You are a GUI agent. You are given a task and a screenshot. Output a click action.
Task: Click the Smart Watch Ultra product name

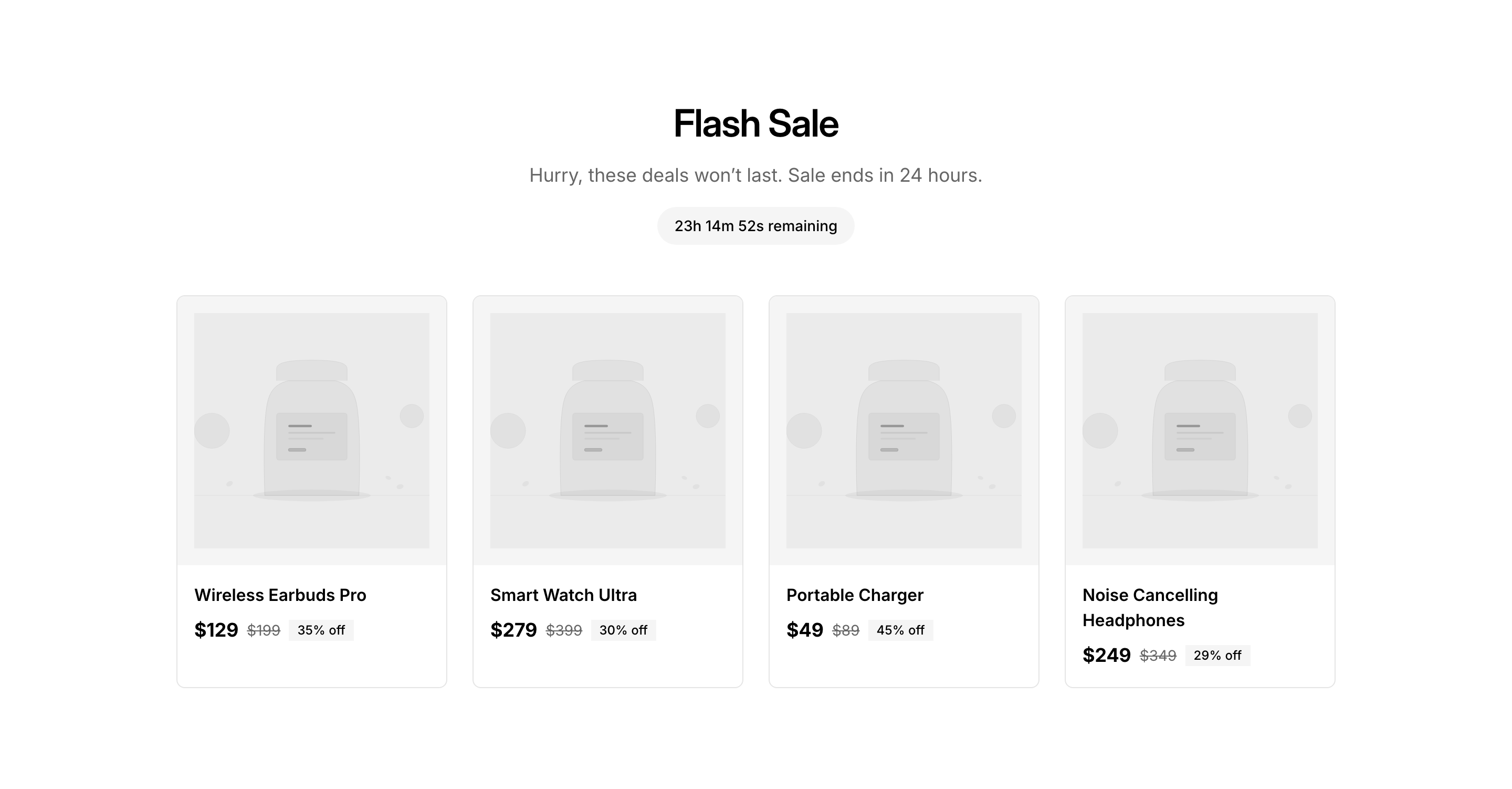coord(563,595)
